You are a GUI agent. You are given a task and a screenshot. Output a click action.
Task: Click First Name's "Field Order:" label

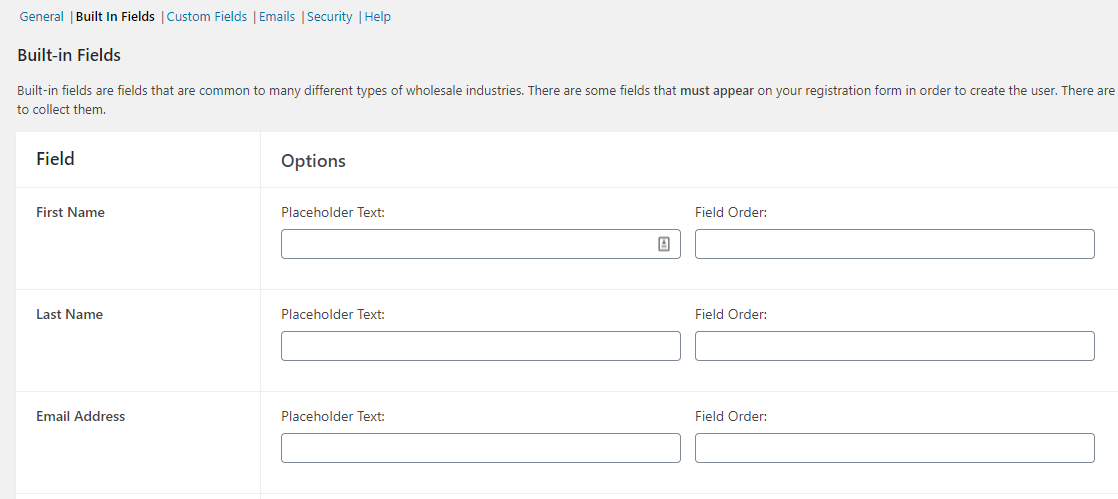(x=731, y=212)
